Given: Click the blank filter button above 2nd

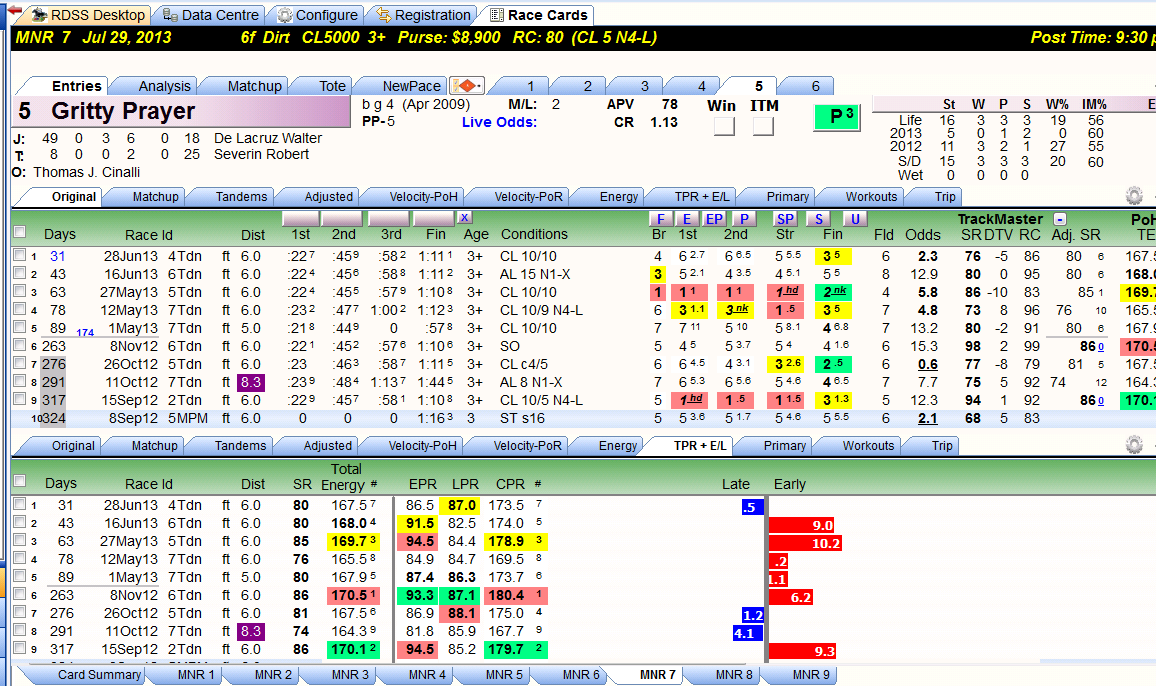Looking at the screenshot, I should tap(342, 218).
